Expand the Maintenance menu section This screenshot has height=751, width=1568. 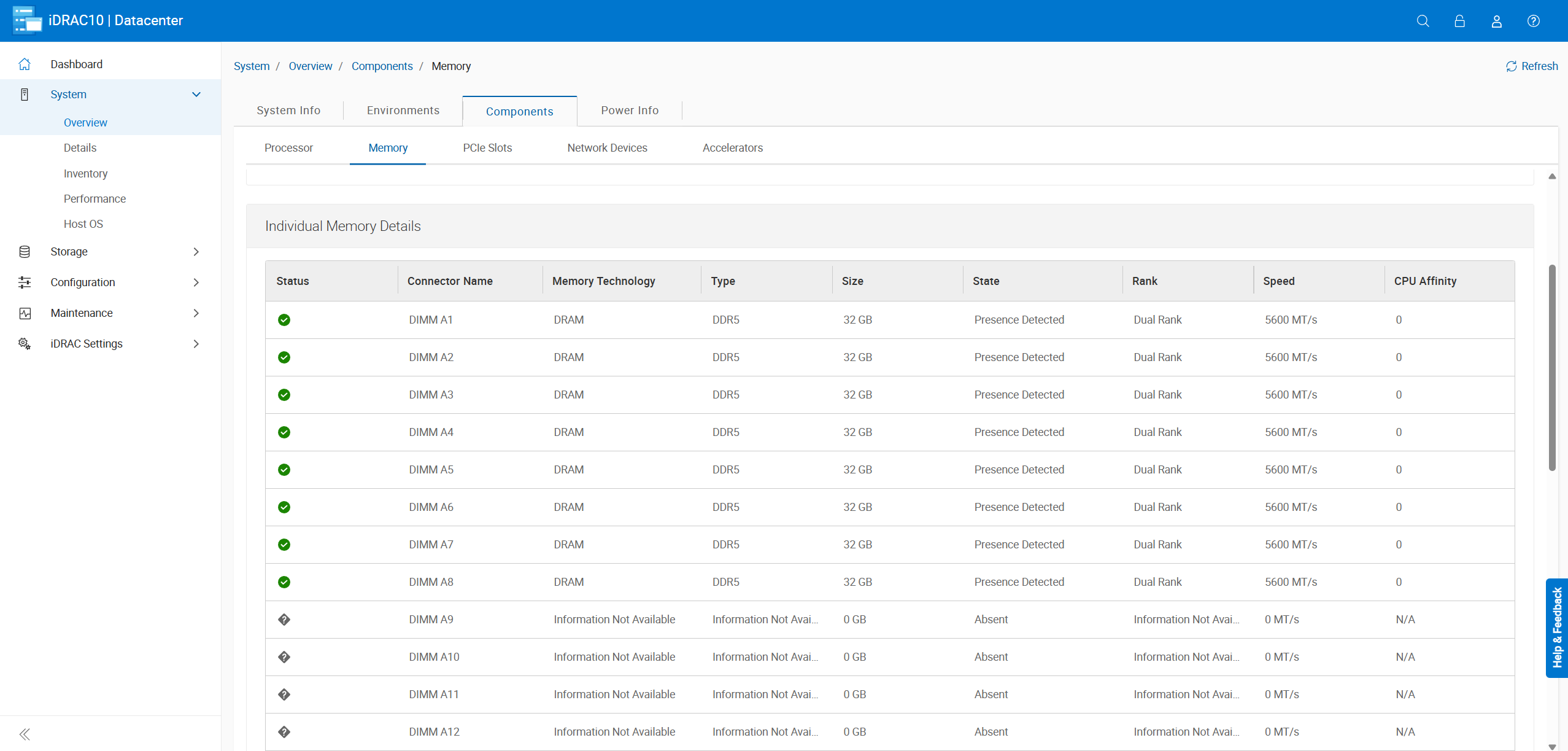(x=196, y=313)
